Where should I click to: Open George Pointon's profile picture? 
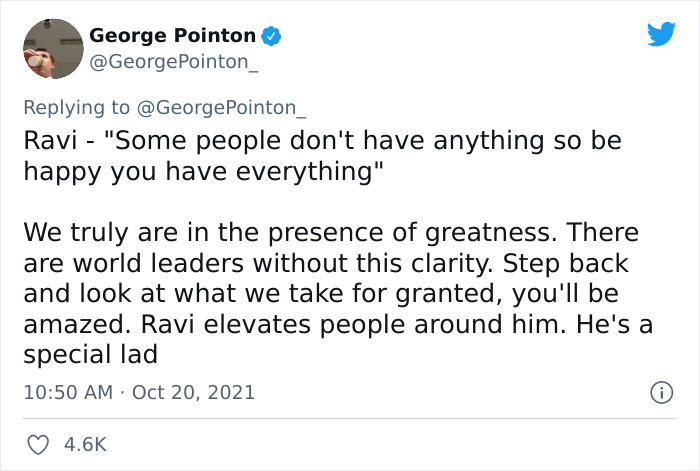[51, 48]
